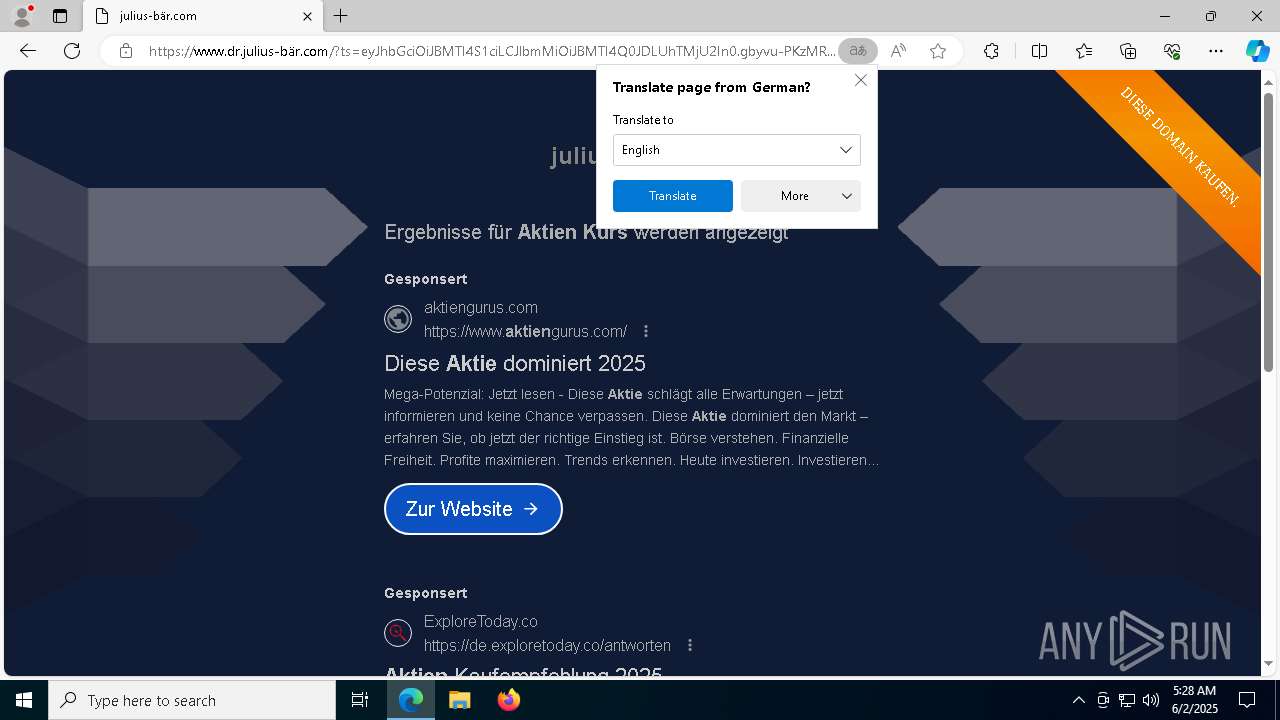Click scrollbar down arrow
This screenshot has height=720, width=1280.
point(1269,663)
